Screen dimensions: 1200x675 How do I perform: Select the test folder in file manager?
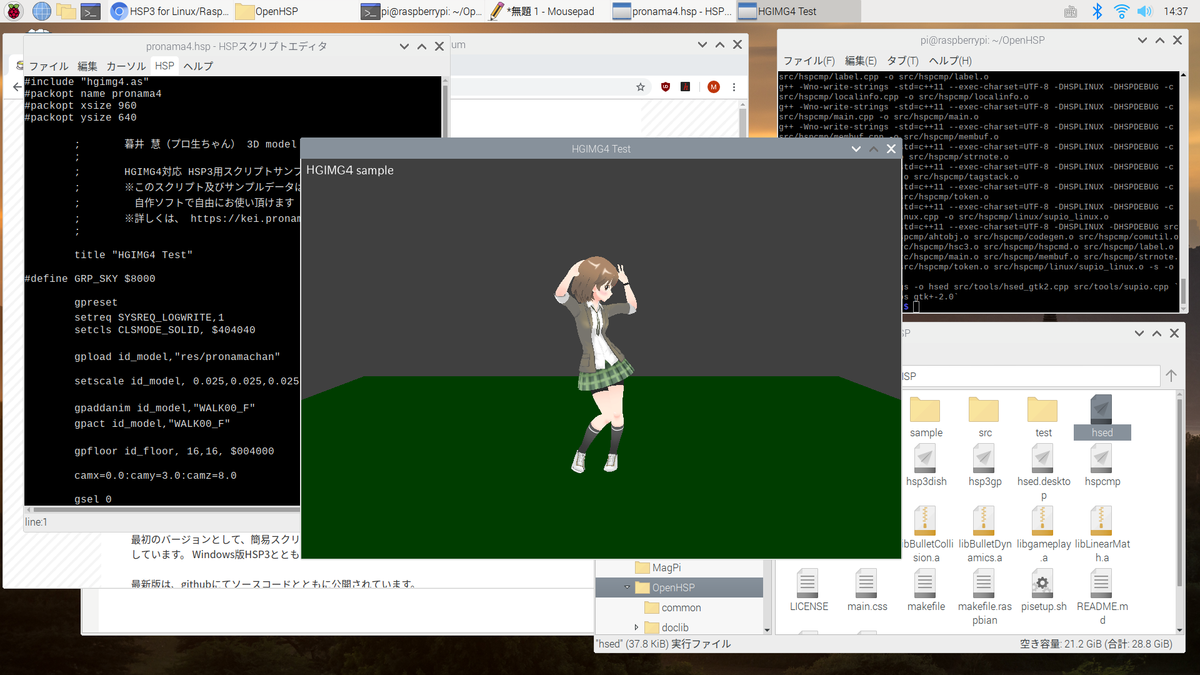point(1043,418)
